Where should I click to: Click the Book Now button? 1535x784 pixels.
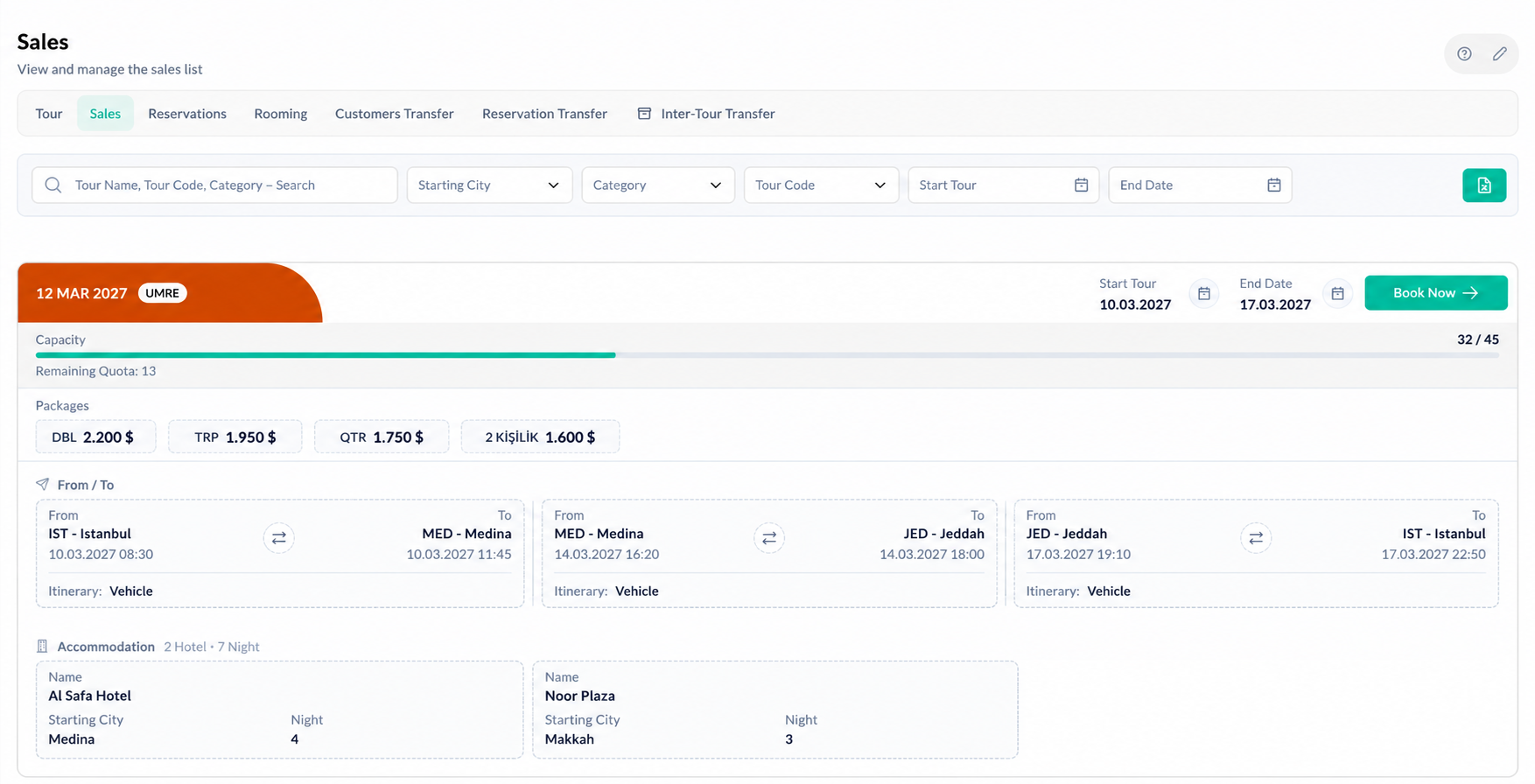coord(1436,293)
